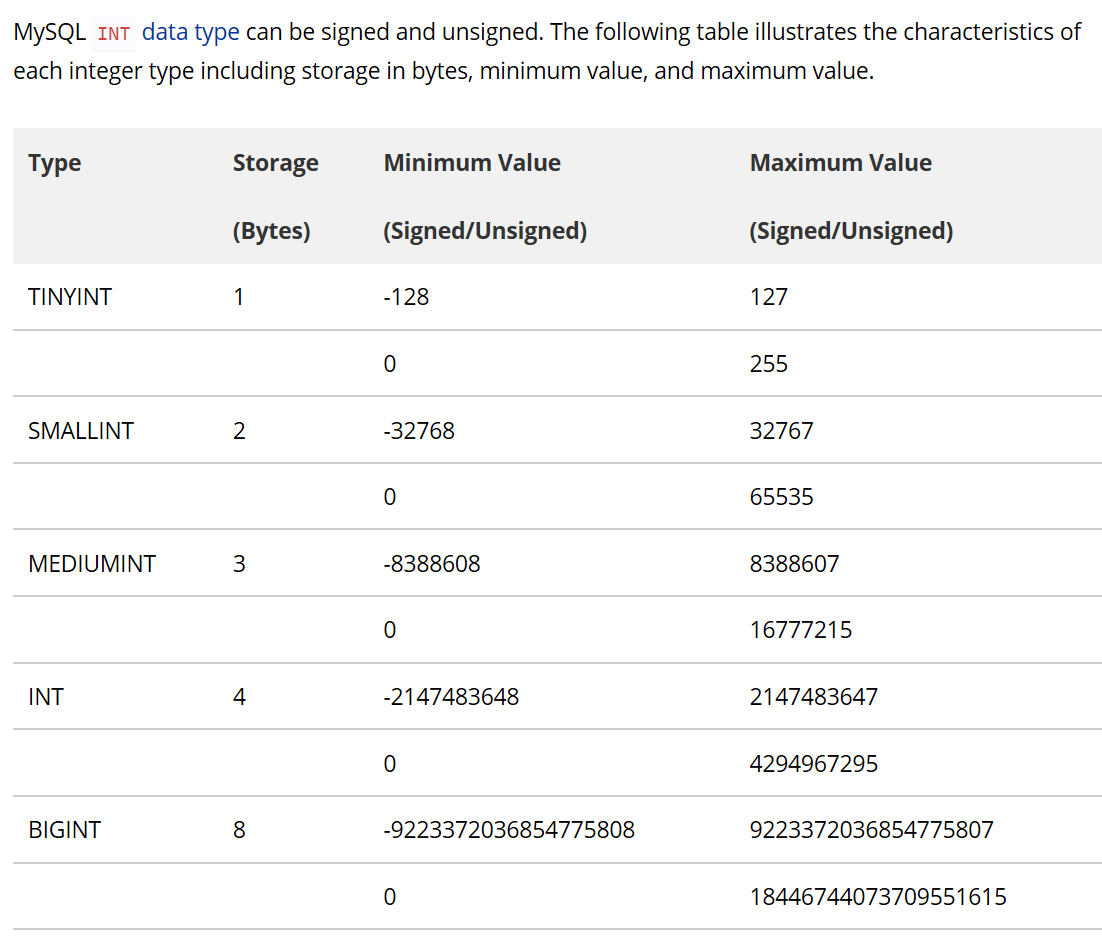Click the 2147483647 maximum value cell
Screen dimensions: 1102x937
(x=813, y=697)
